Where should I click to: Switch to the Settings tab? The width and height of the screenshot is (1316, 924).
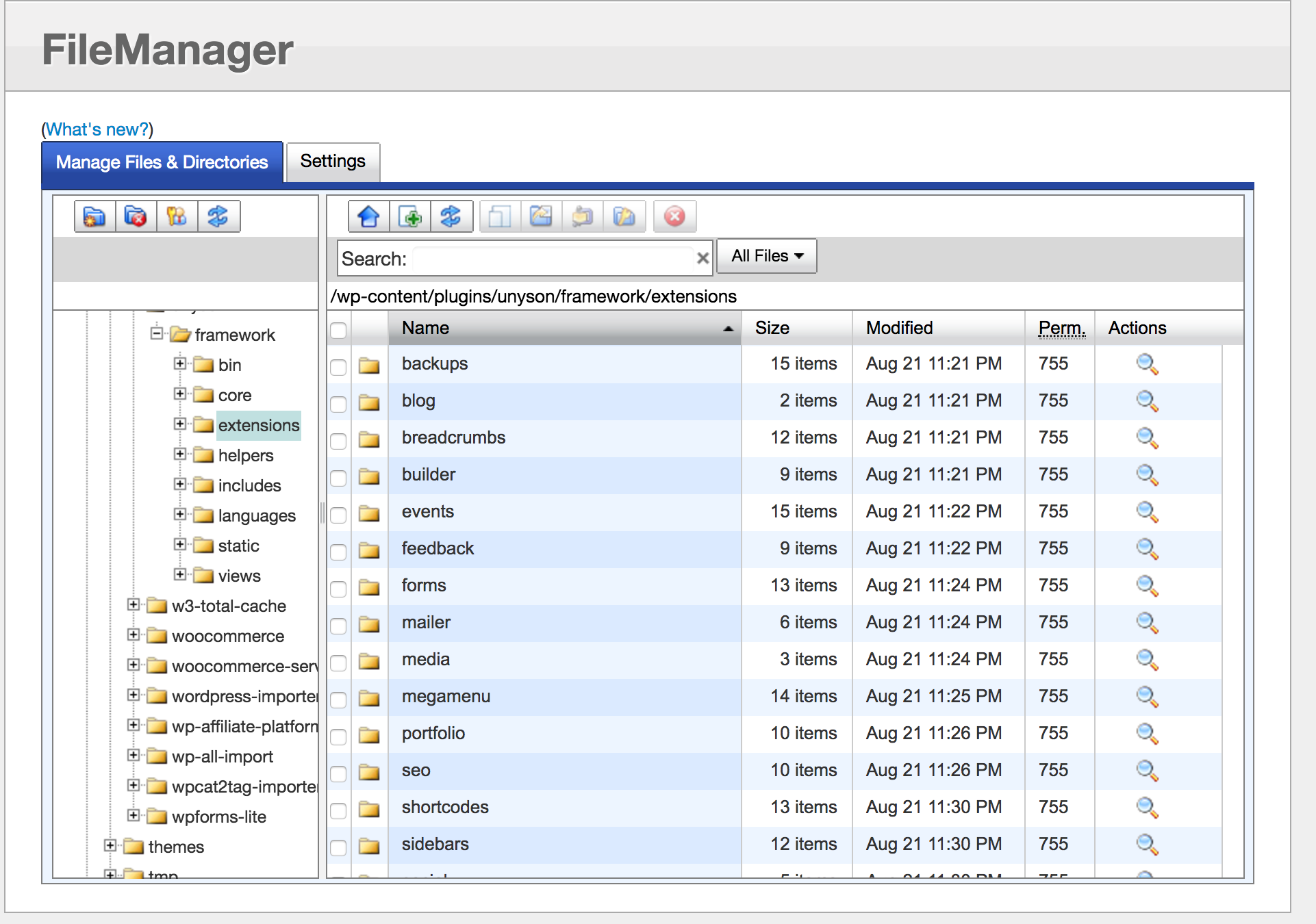click(333, 162)
